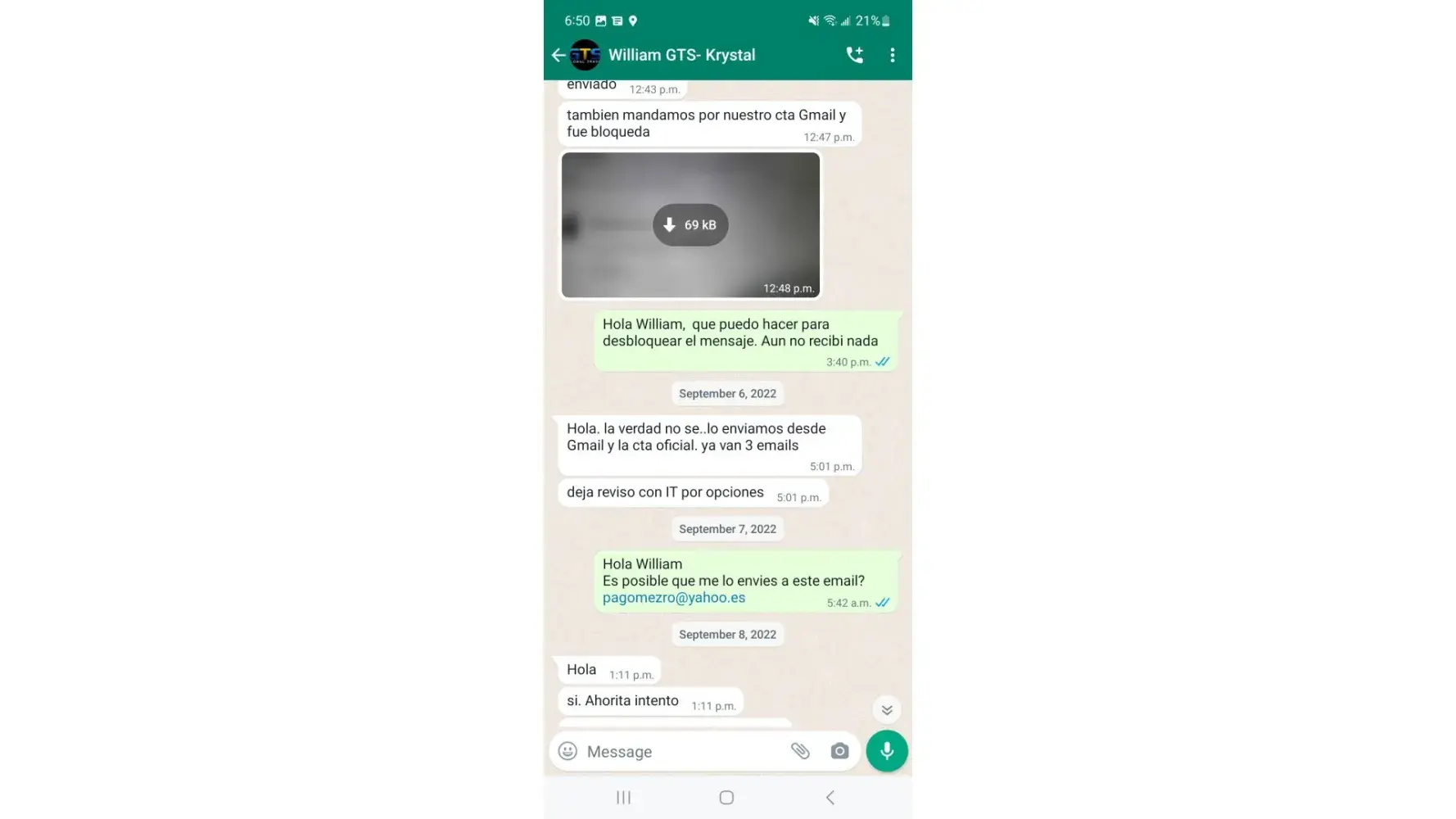This screenshot has width=1456, height=819.
Task: Tap the Android home button
Action: click(726, 798)
